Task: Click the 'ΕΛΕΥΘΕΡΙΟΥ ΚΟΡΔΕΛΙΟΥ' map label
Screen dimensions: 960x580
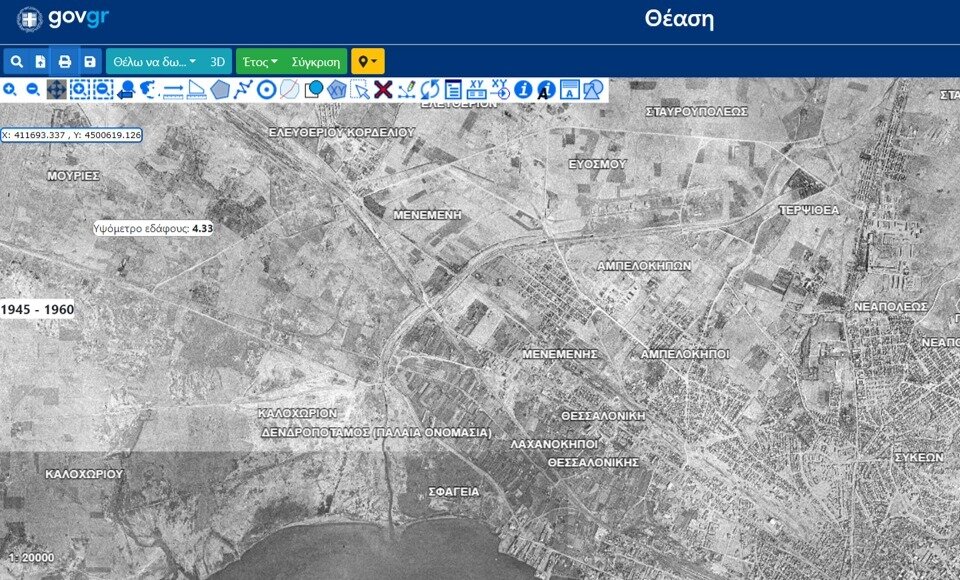Action: [x=342, y=132]
